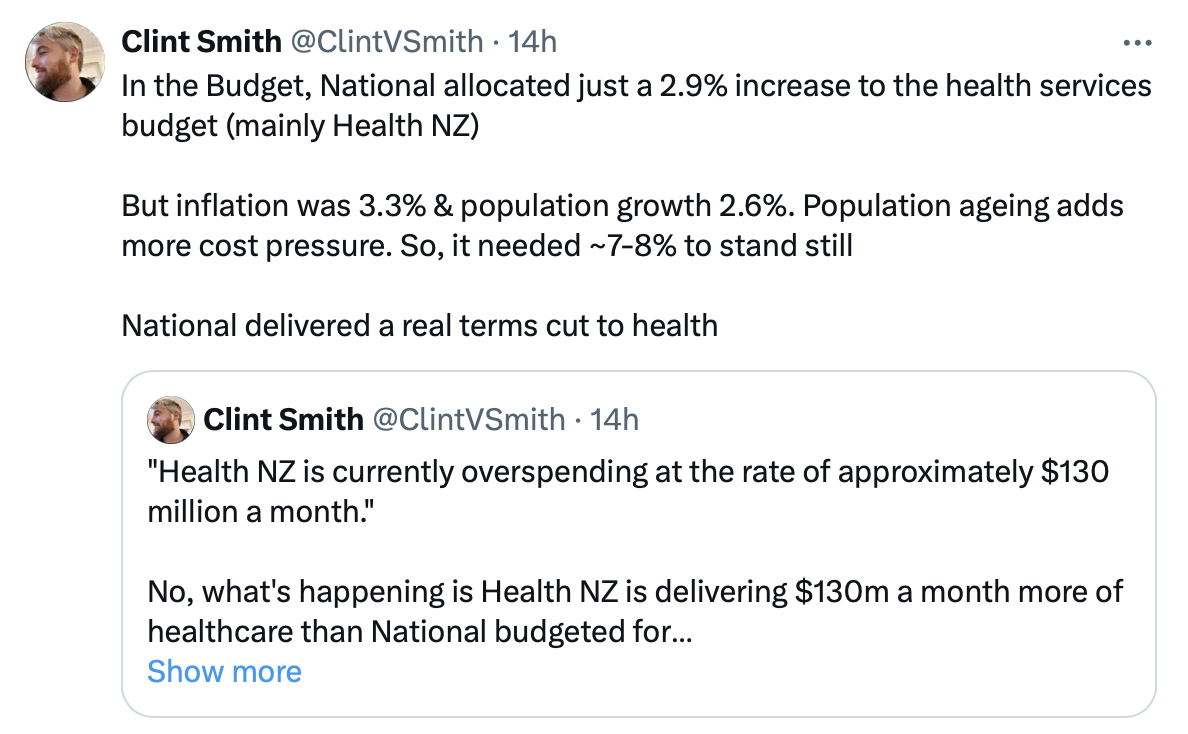Click the @ClintVSmith handle inside quoted tweet
1188x734 pixels.
pos(468,419)
